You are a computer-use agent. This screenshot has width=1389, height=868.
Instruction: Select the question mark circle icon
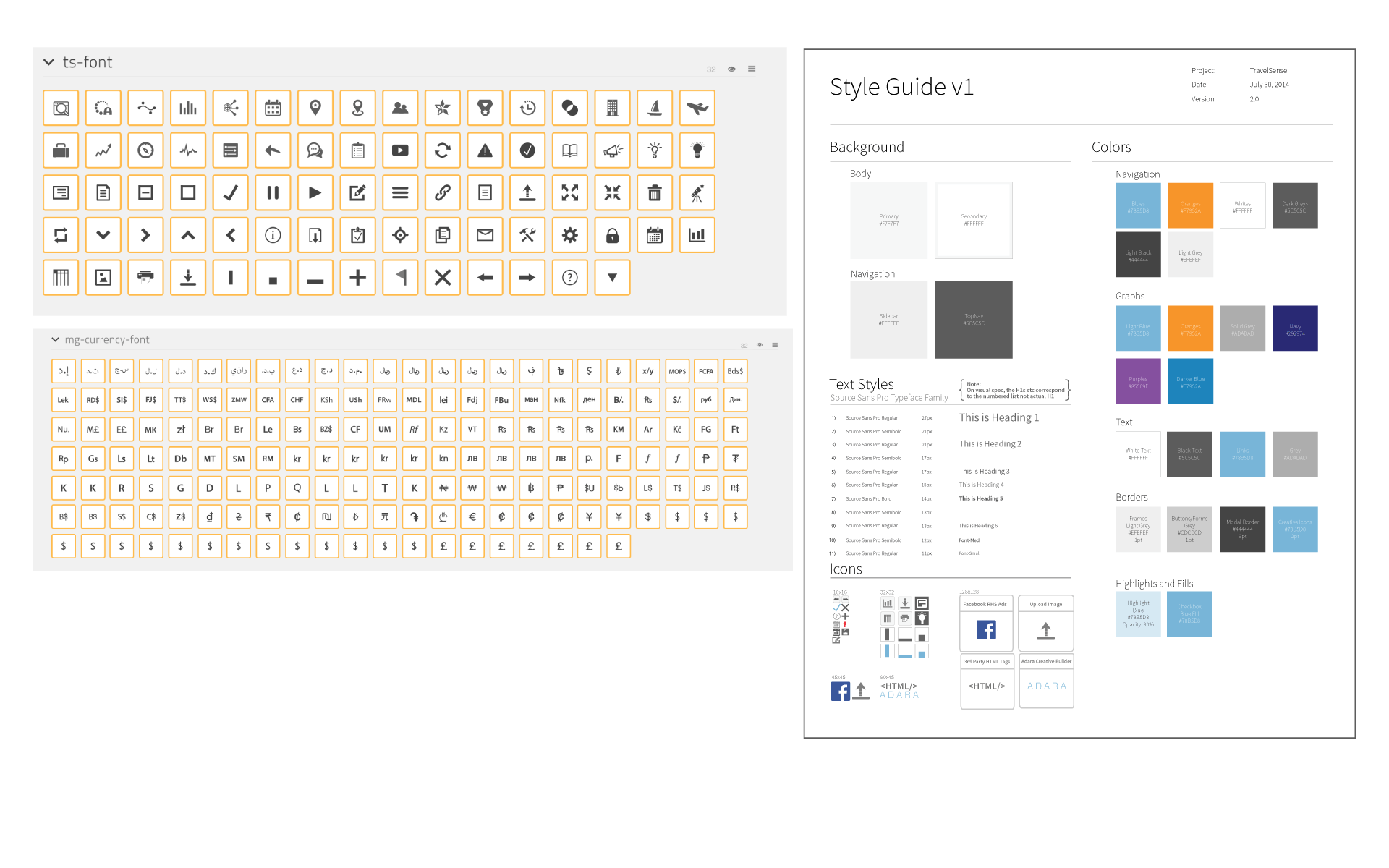click(x=570, y=278)
